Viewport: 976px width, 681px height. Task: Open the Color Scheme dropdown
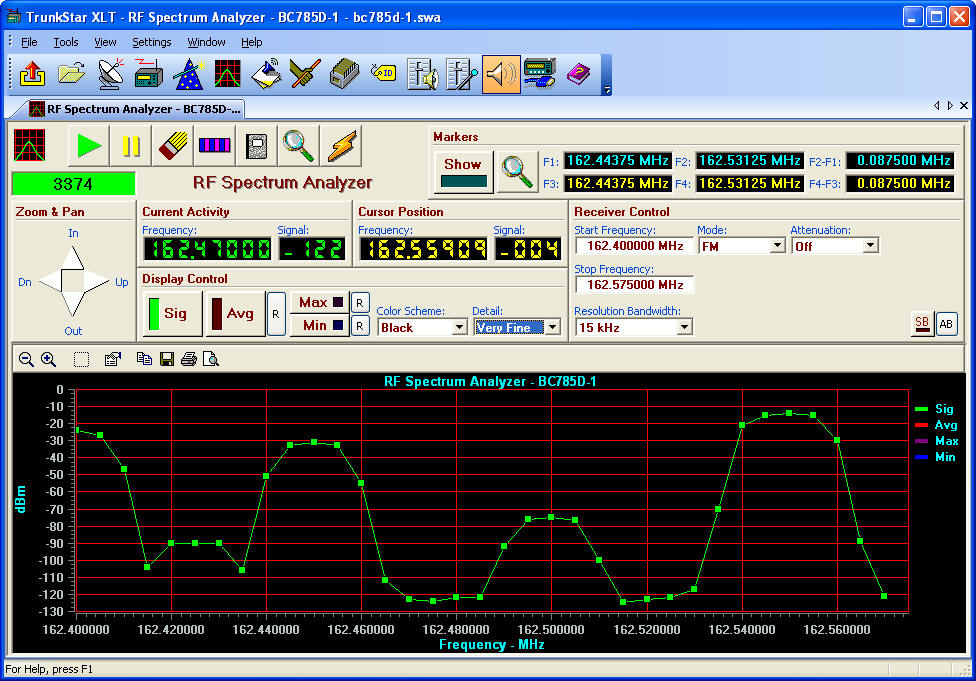tap(459, 327)
